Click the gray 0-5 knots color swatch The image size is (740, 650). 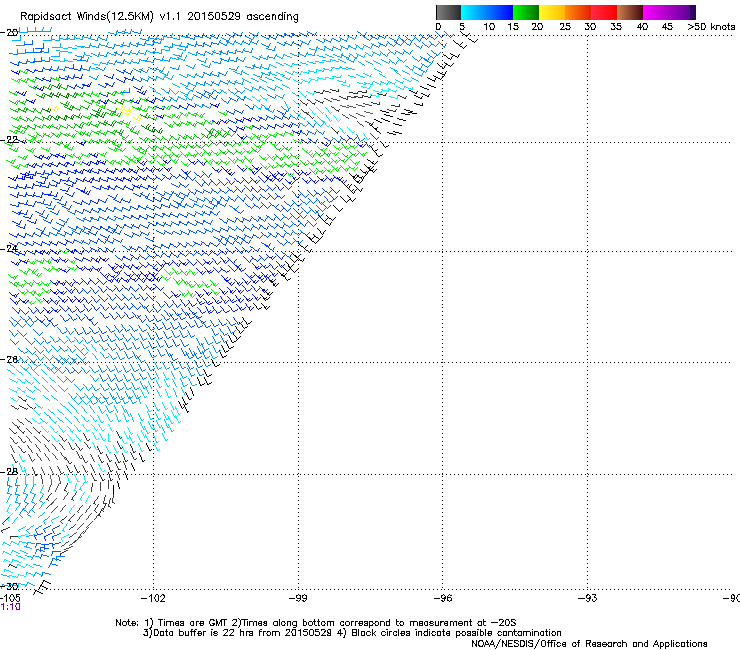(x=448, y=12)
